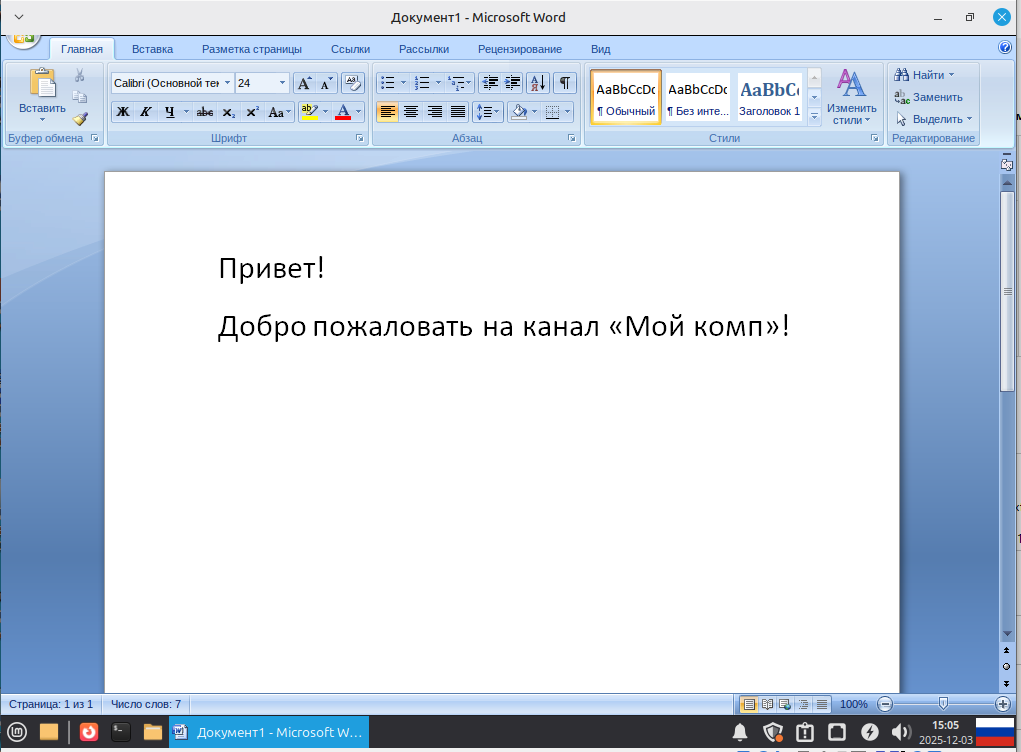Grow the font size with the icon
Screen dimensions: 1021x752
click(x=303, y=84)
